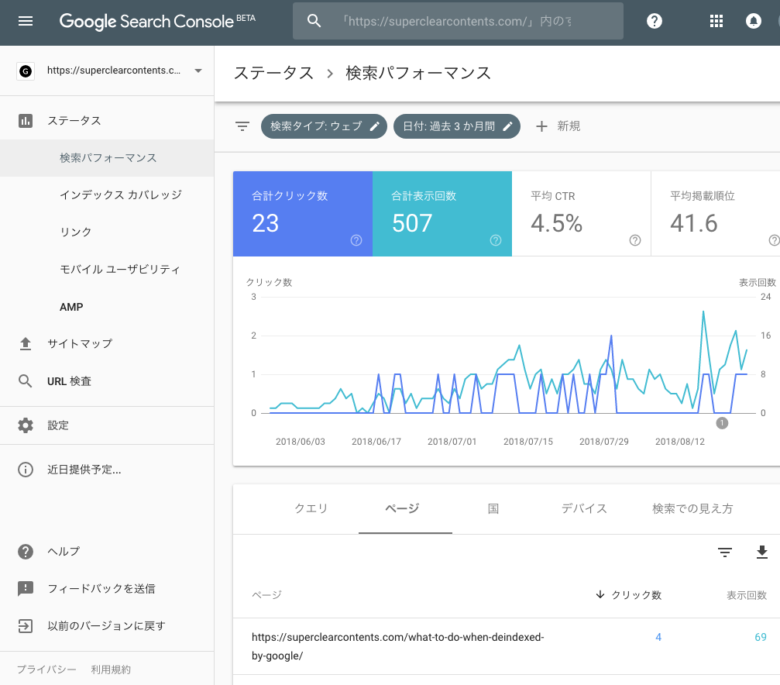Click the filter icon beside search type chip
This screenshot has width=780, height=685.
[x=242, y=126]
